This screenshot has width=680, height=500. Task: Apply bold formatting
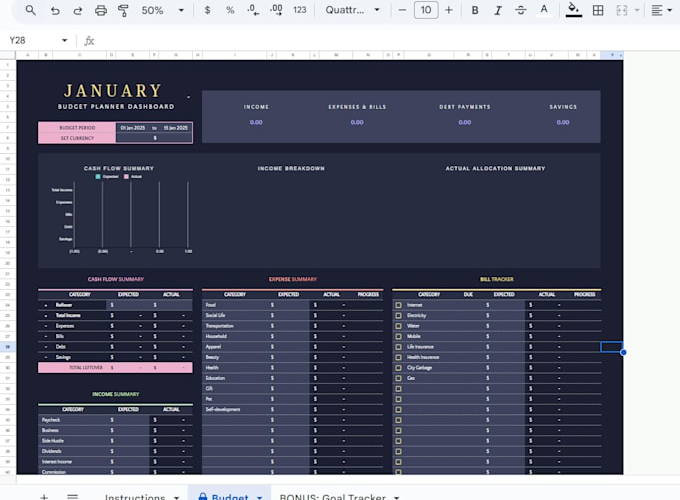click(474, 10)
